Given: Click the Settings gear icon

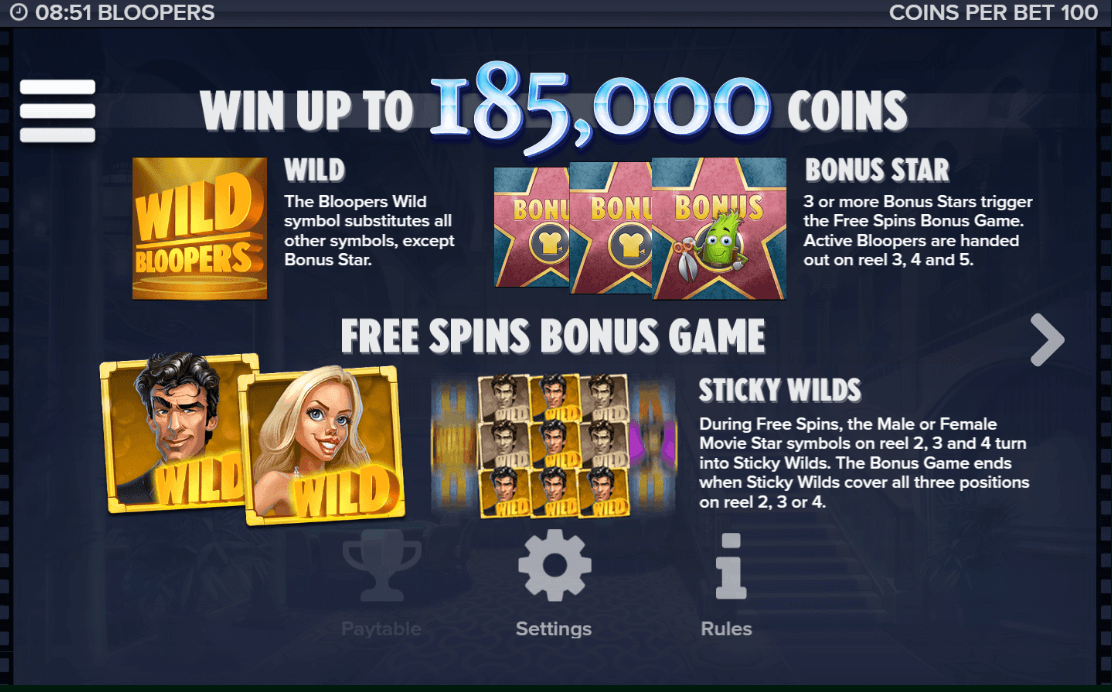Looking at the screenshot, I should coord(555,566).
